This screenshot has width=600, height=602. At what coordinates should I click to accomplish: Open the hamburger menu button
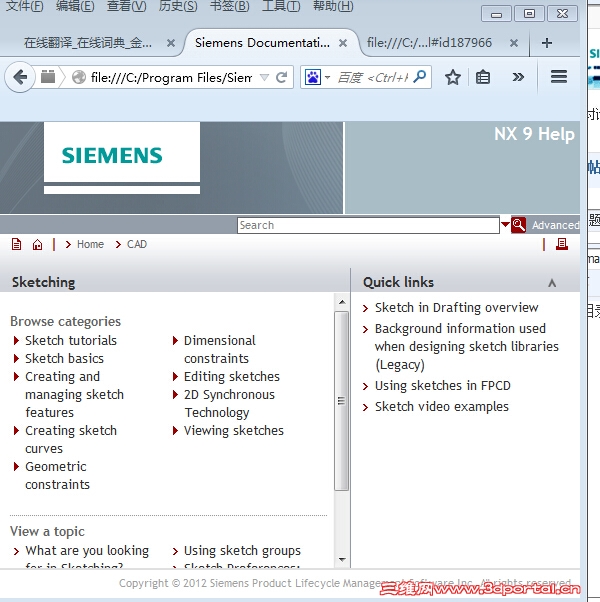[559, 77]
